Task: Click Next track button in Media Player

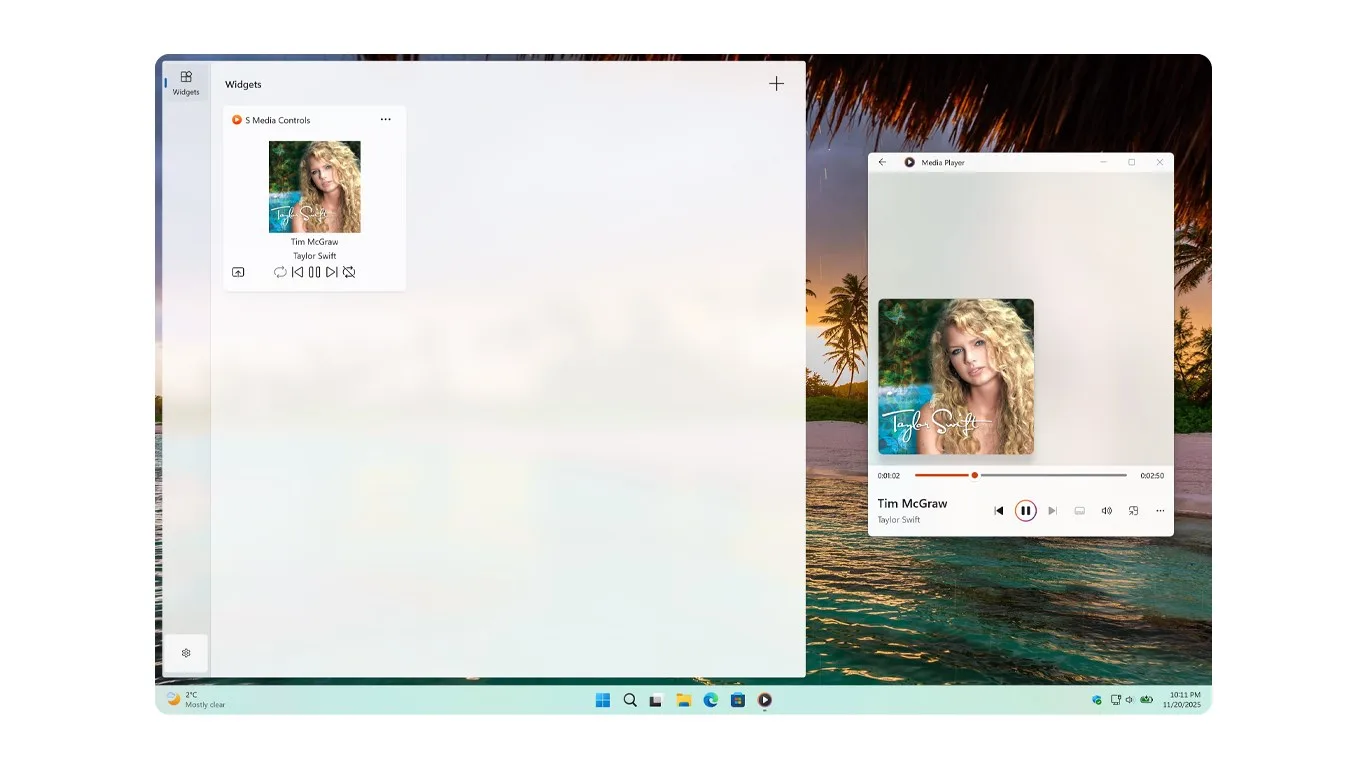Action: (1052, 511)
